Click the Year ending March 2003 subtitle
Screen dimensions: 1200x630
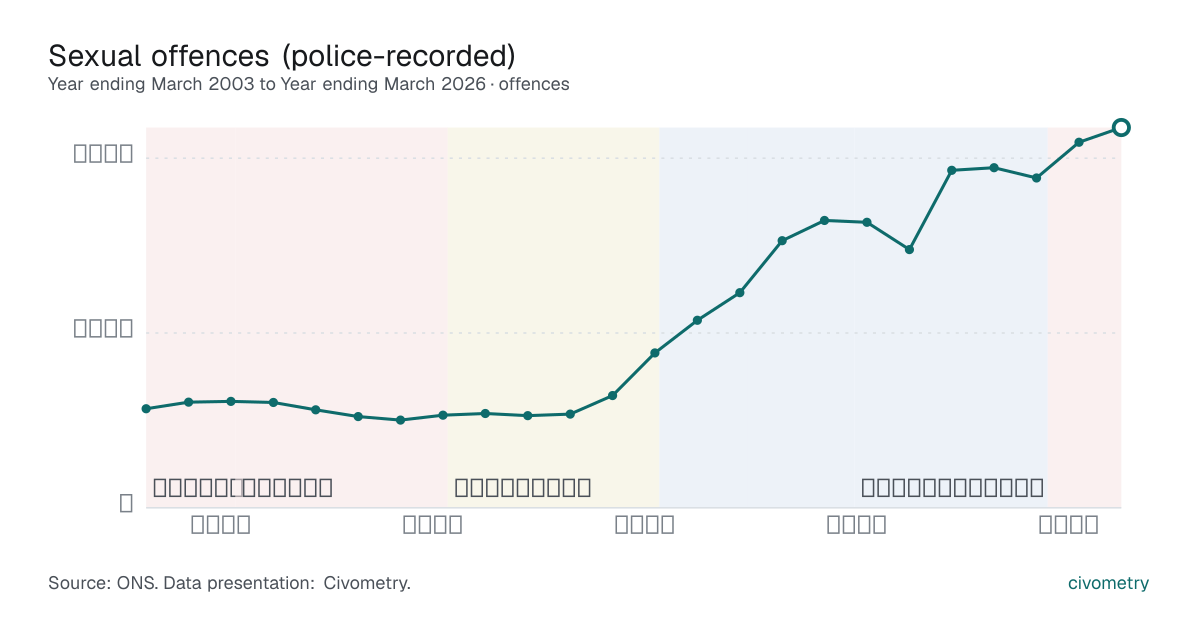[x=308, y=84]
